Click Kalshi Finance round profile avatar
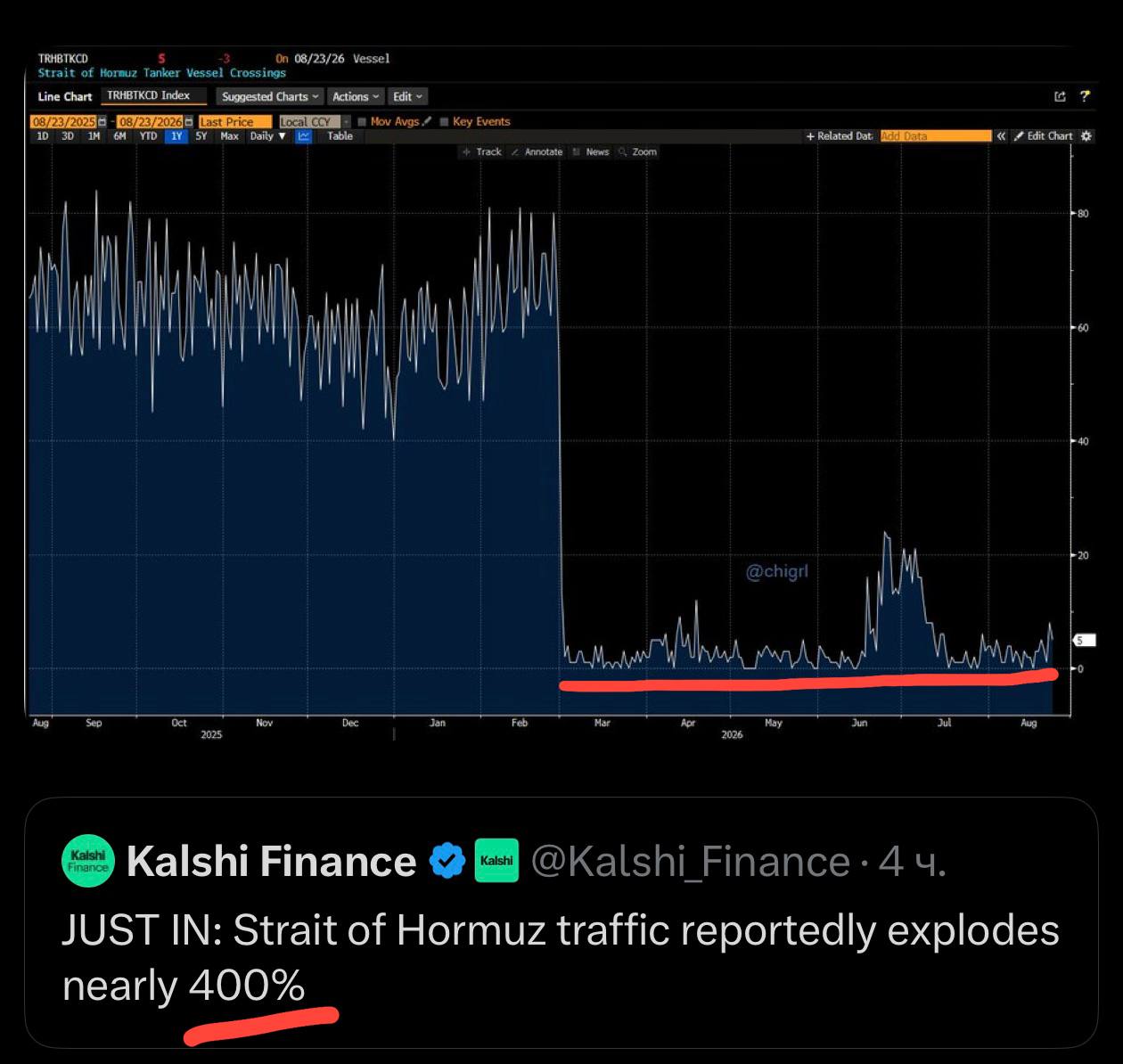This screenshot has width=1123, height=1064. tap(88, 861)
